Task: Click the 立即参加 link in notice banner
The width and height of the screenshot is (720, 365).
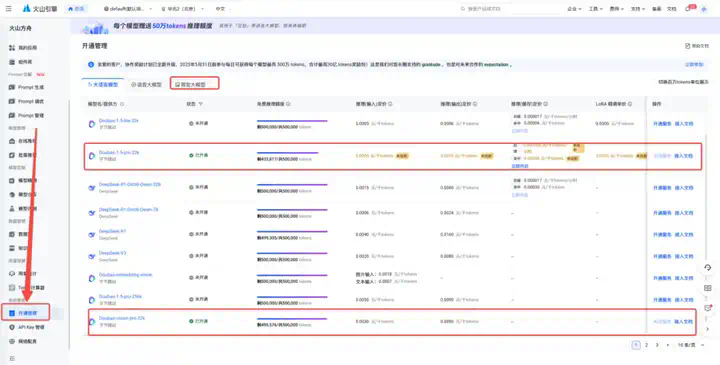Action: click(x=694, y=65)
